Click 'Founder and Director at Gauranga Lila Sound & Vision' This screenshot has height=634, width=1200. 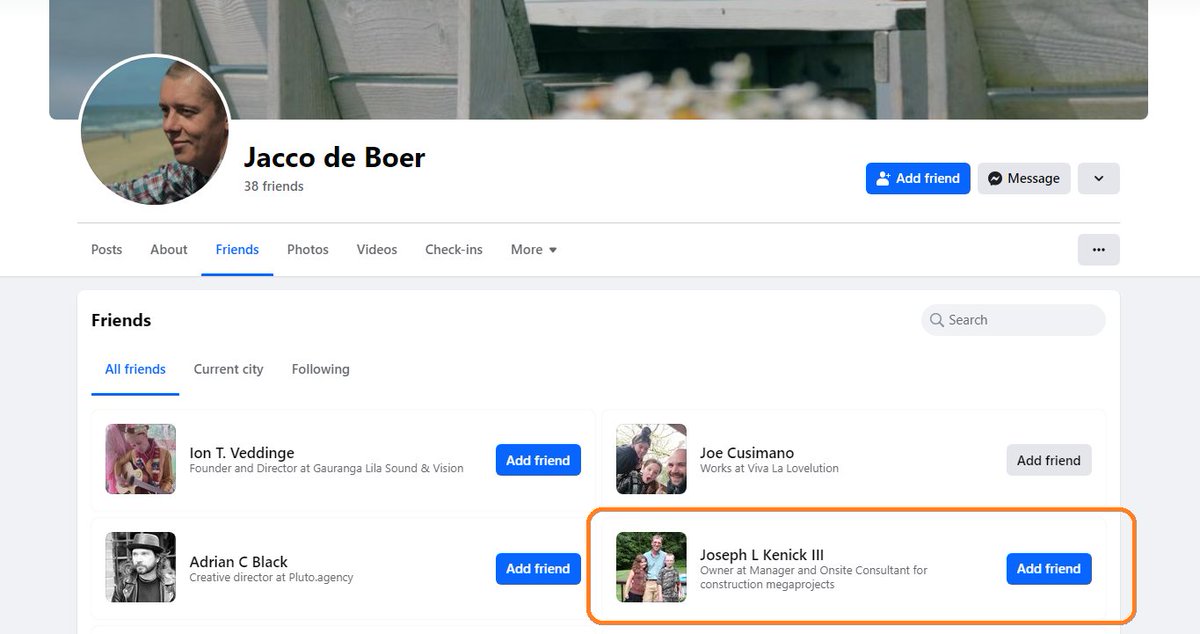327,468
